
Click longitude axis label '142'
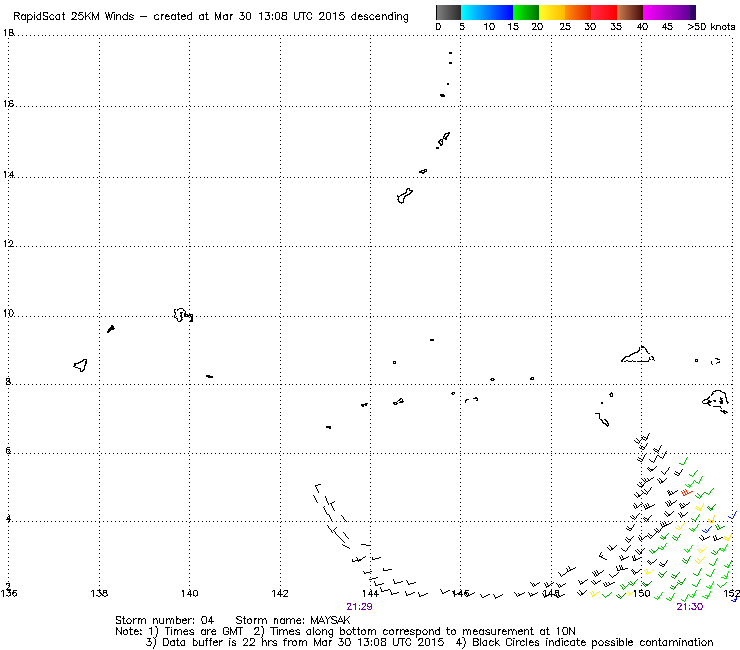coord(280,593)
